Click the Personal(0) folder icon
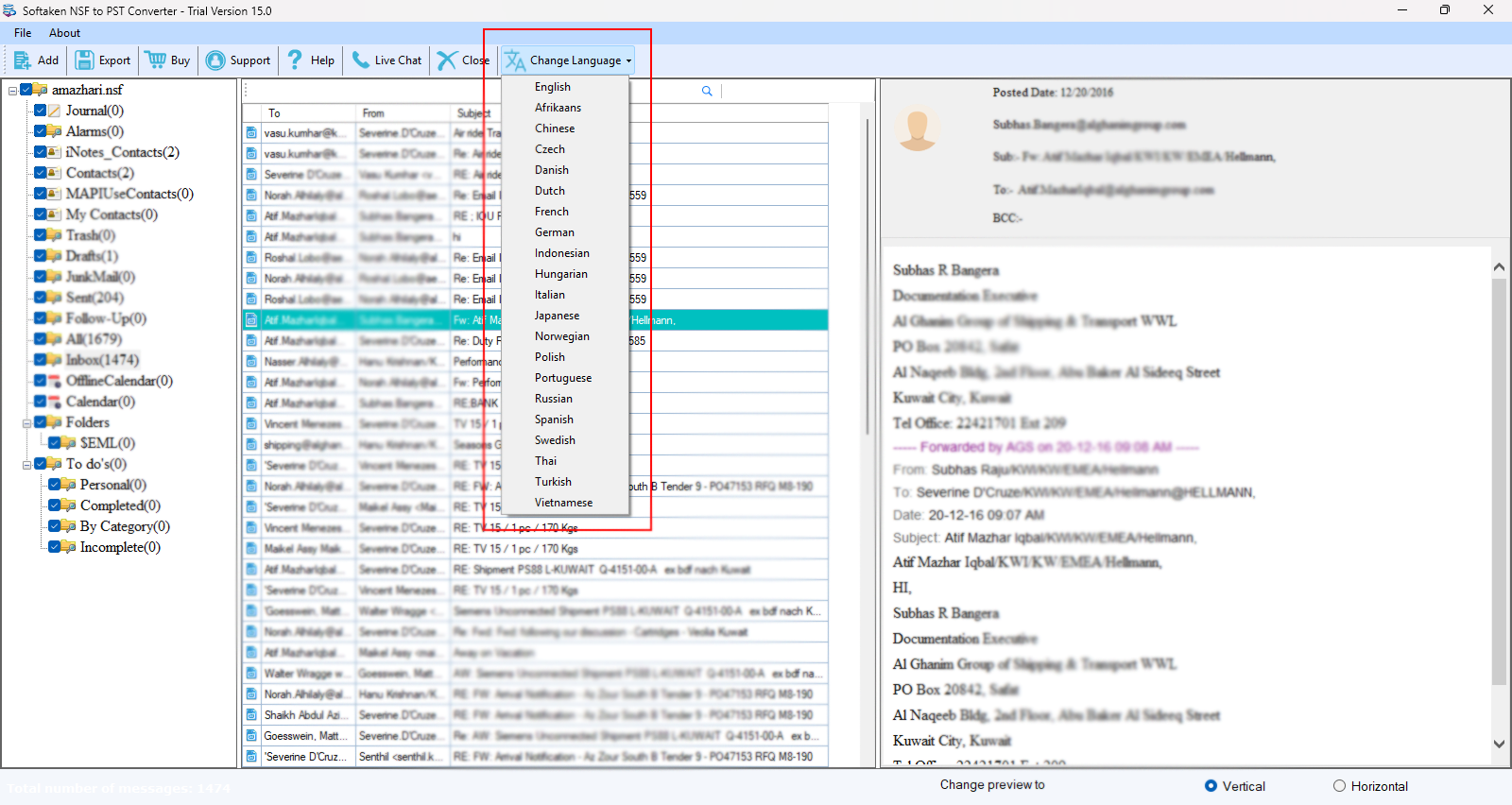 point(69,485)
